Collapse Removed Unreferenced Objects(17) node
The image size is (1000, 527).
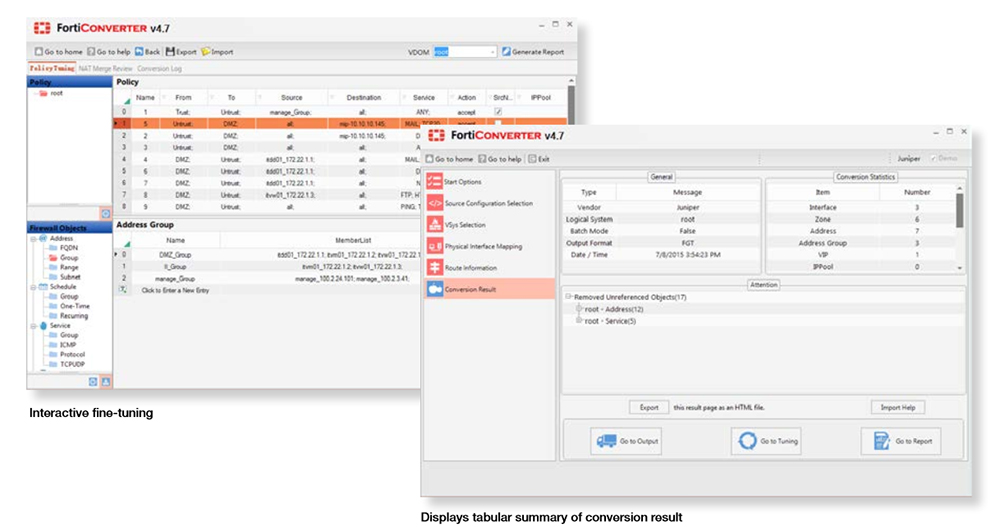[568, 297]
